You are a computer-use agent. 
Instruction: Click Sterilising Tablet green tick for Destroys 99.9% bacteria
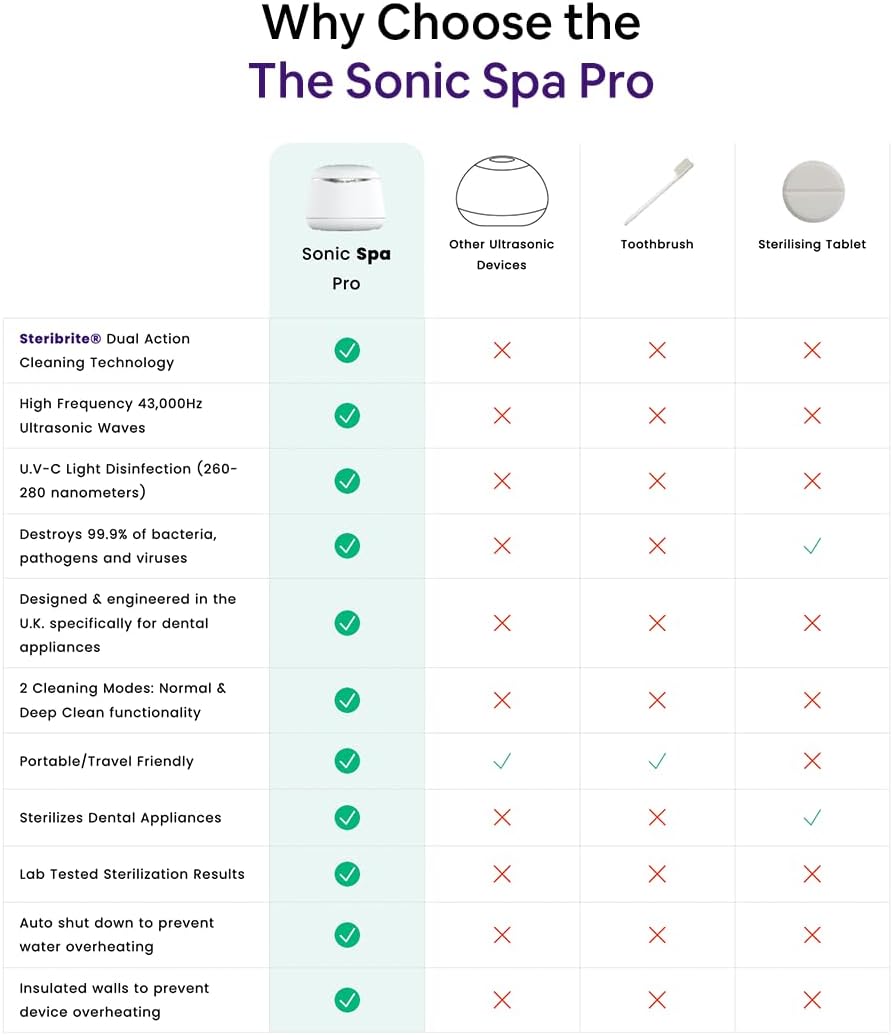[x=812, y=546]
